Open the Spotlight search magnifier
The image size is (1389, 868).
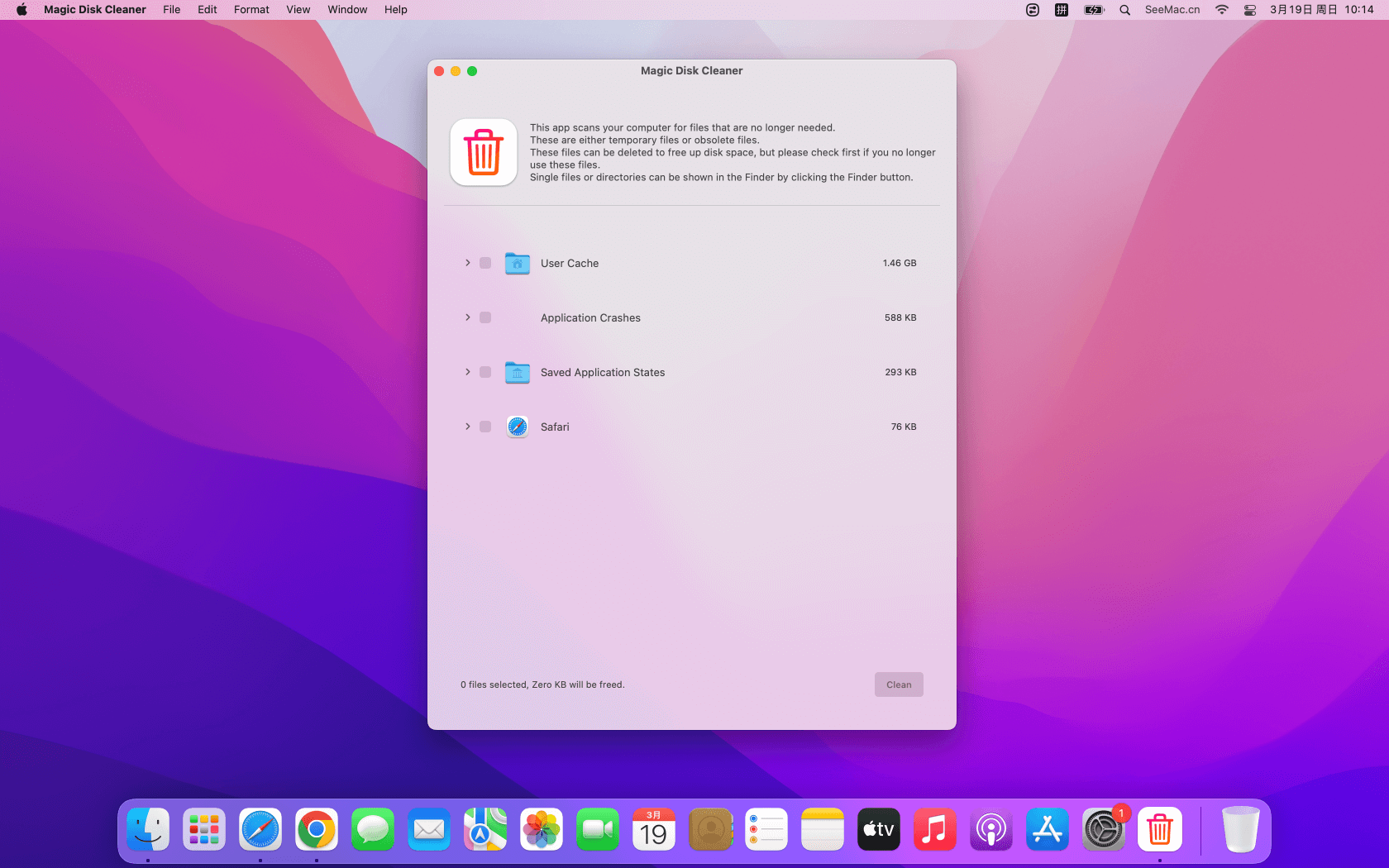coord(1124,10)
